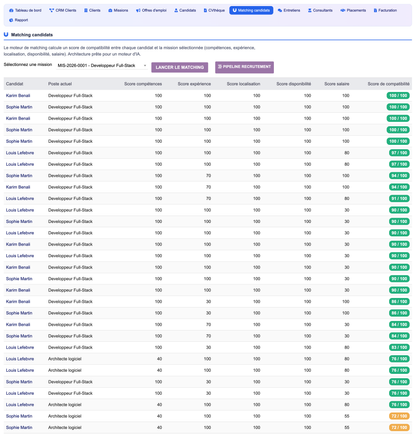The width and height of the screenshot is (416, 445).
Task: Open the CVthèque tab
Action: pos(214,10)
